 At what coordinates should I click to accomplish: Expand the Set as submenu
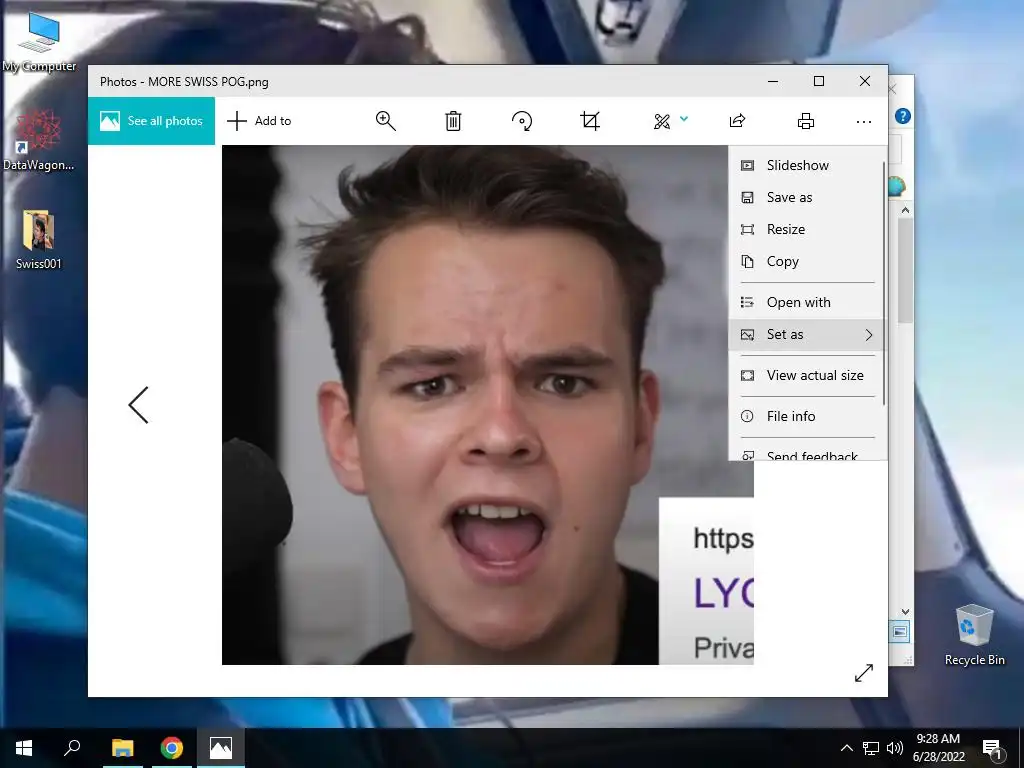point(806,334)
